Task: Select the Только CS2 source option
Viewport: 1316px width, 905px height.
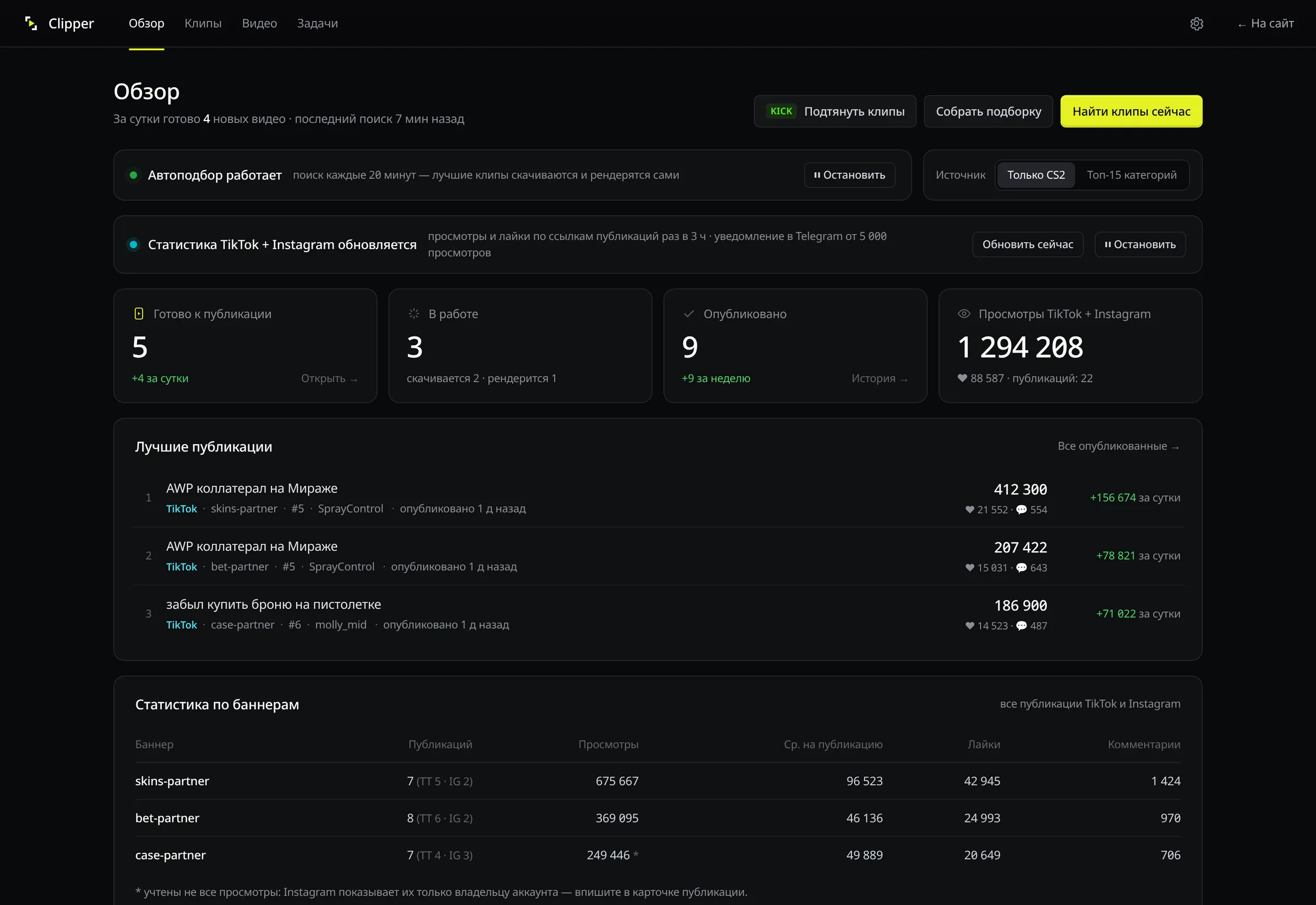Action: tap(1035, 175)
